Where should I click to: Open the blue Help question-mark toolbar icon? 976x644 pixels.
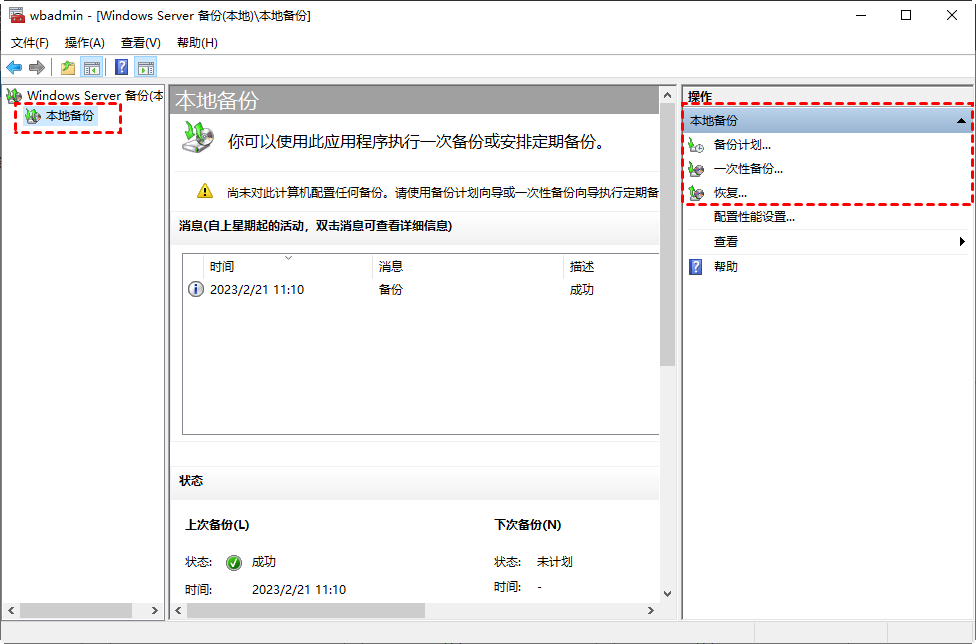pos(121,67)
